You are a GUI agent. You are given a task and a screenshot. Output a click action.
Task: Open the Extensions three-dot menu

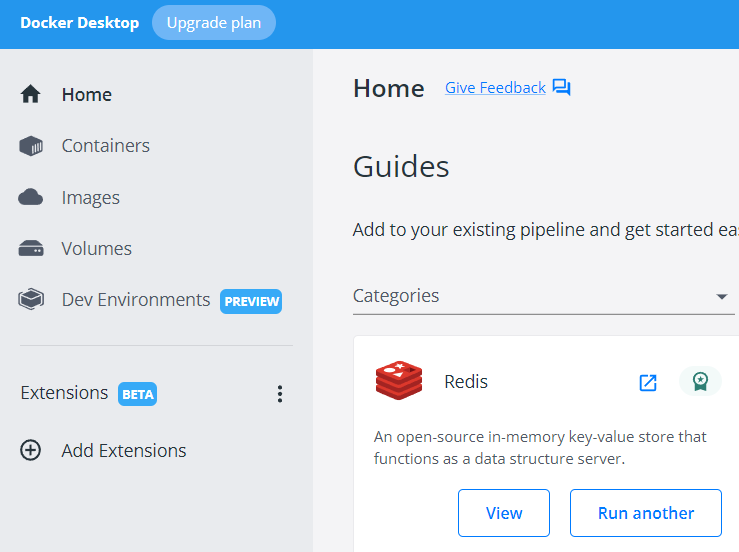pos(280,394)
